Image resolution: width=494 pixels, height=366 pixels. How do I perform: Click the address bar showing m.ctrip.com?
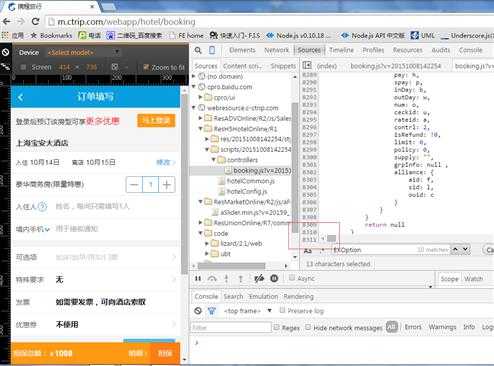point(267,22)
